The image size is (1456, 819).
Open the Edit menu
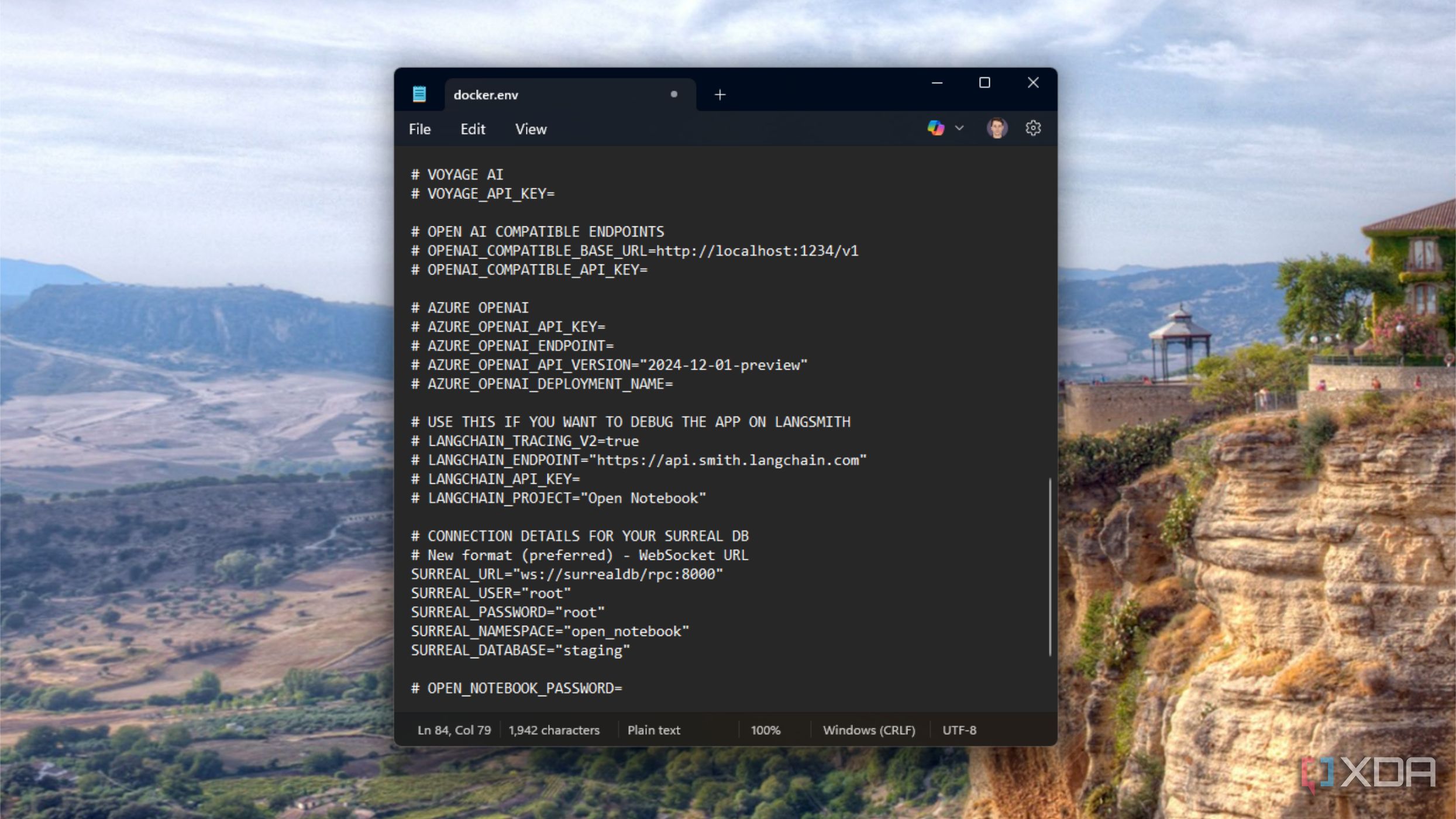(x=473, y=129)
